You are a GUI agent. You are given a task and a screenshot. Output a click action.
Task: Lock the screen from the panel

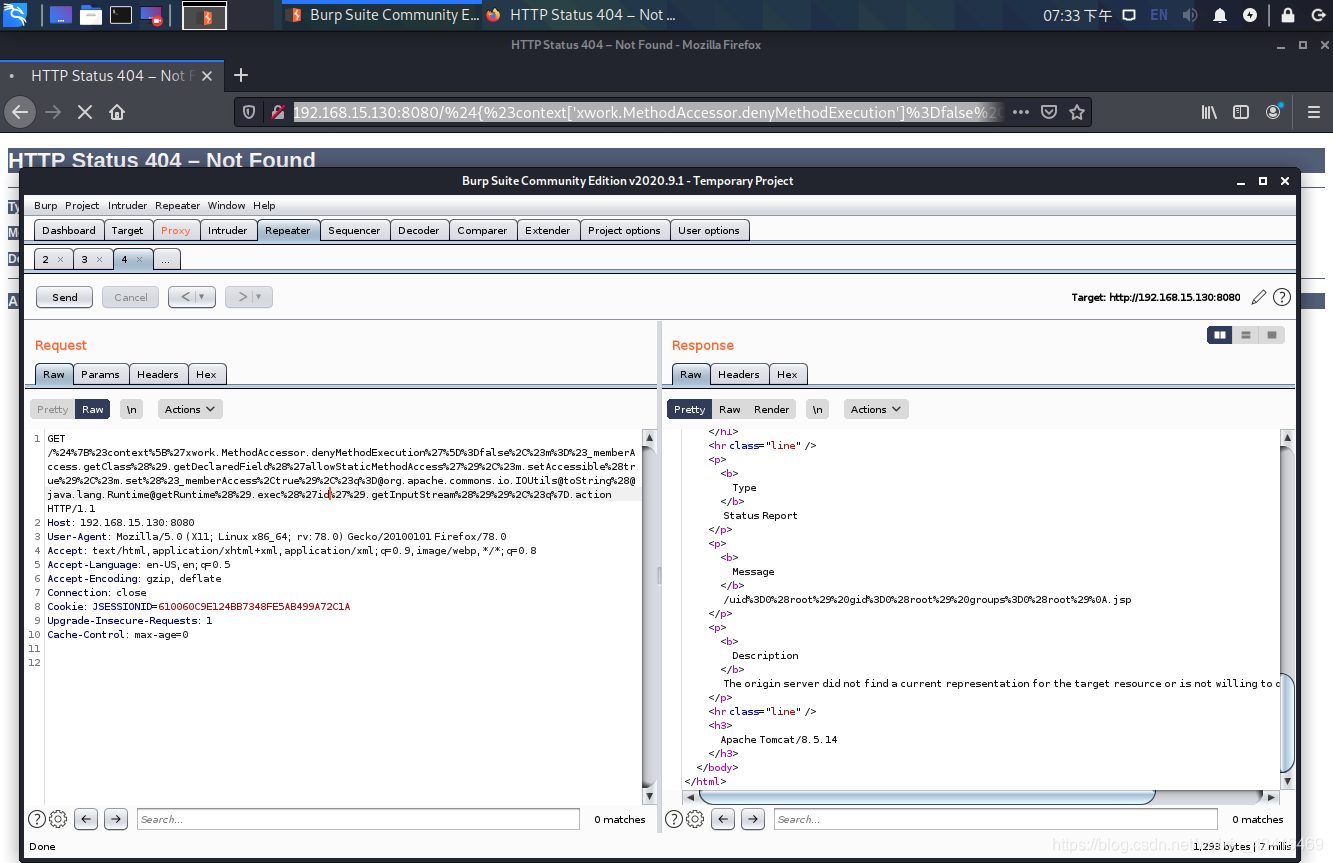[1288, 15]
